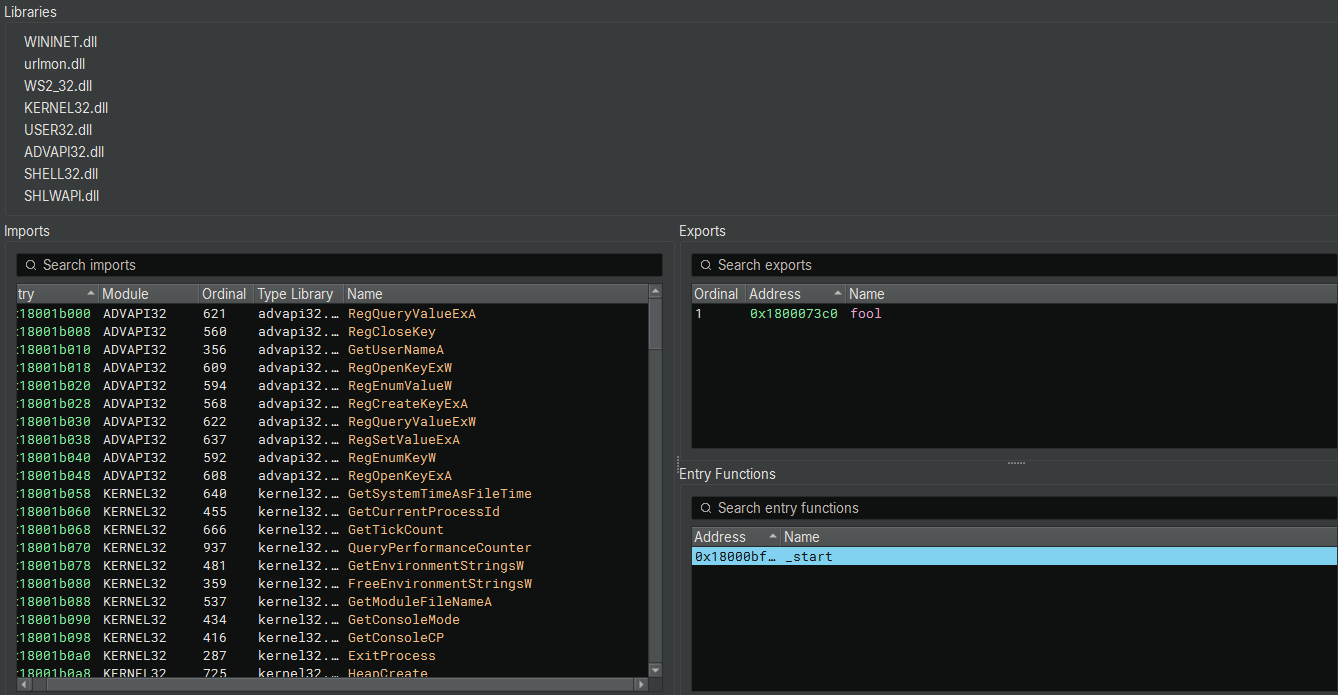Click the splitter handle above Entry Functions

[x=1016, y=461]
